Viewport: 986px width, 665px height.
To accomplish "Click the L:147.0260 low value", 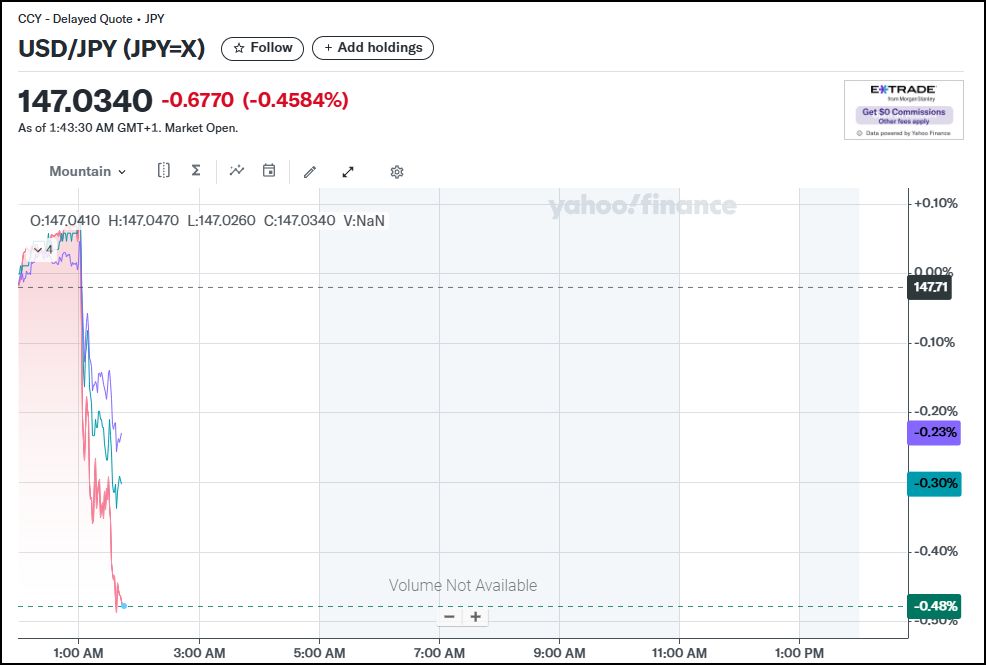I will (x=221, y=221).
